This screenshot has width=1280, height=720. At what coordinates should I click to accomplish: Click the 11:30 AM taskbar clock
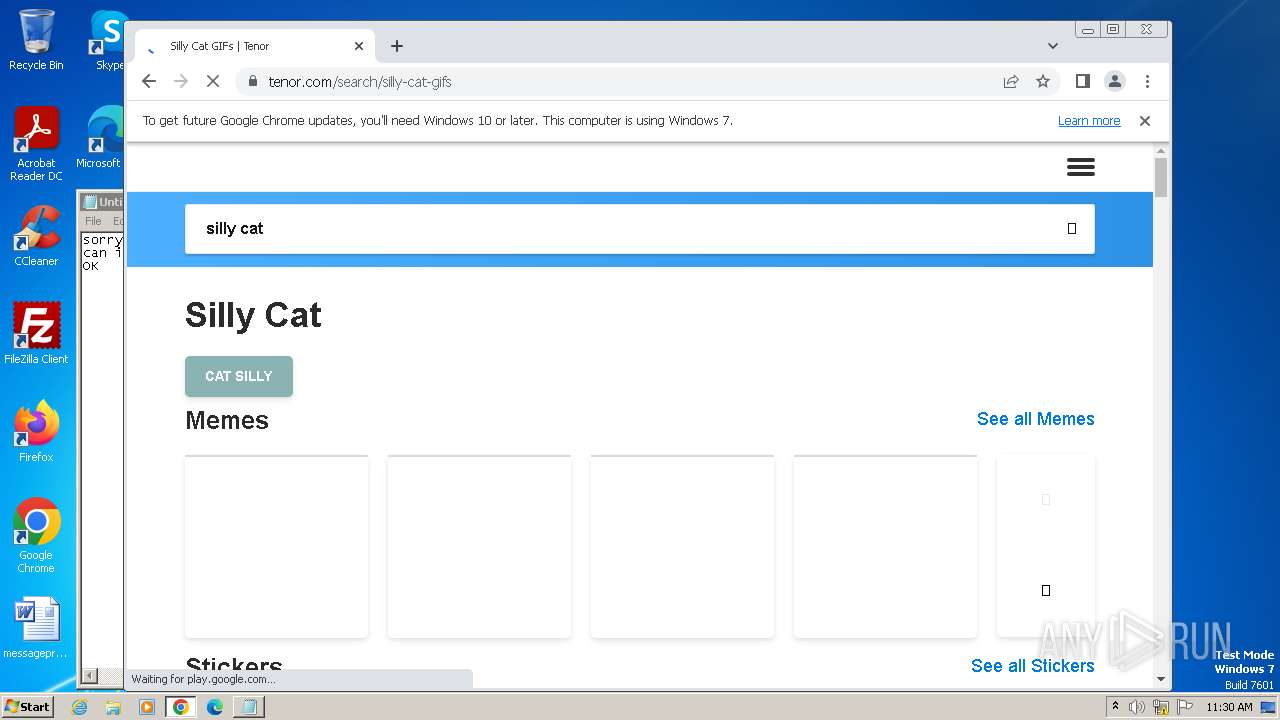tap(1229, 707)
